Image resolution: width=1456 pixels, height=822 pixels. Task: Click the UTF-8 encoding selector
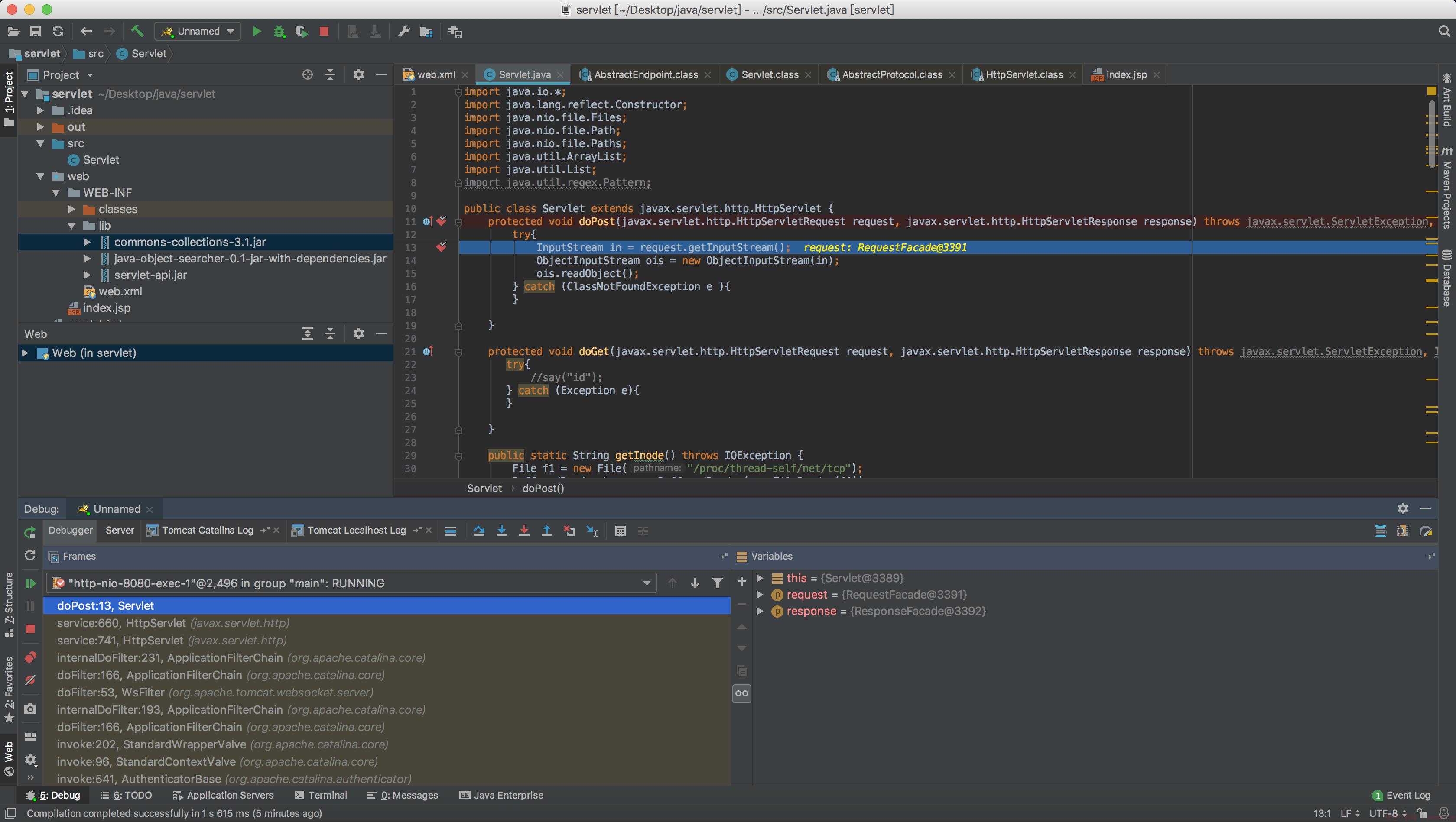pyautogui.click(x=1388, y=813)
